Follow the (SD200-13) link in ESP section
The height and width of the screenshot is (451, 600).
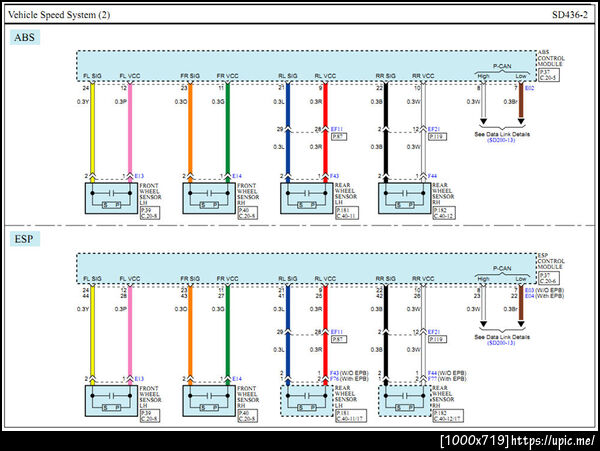(x=501, y=343)
